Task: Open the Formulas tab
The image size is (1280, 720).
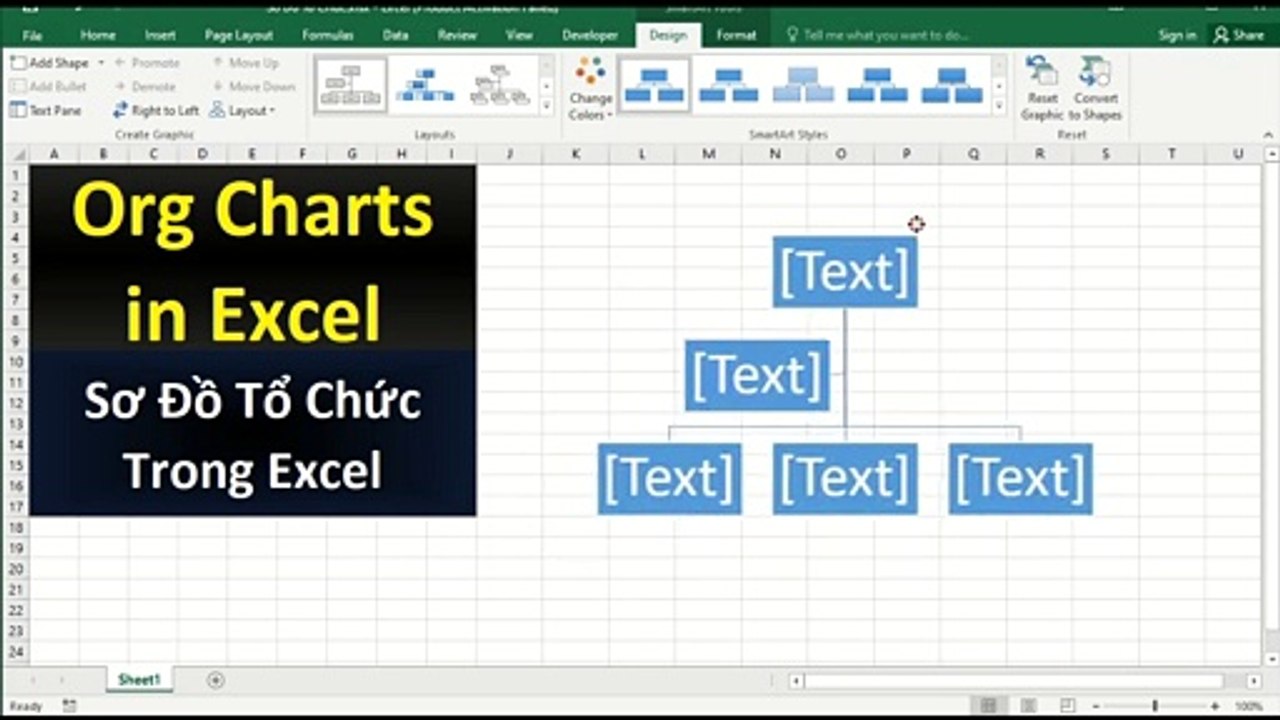Action: point(328,35)
